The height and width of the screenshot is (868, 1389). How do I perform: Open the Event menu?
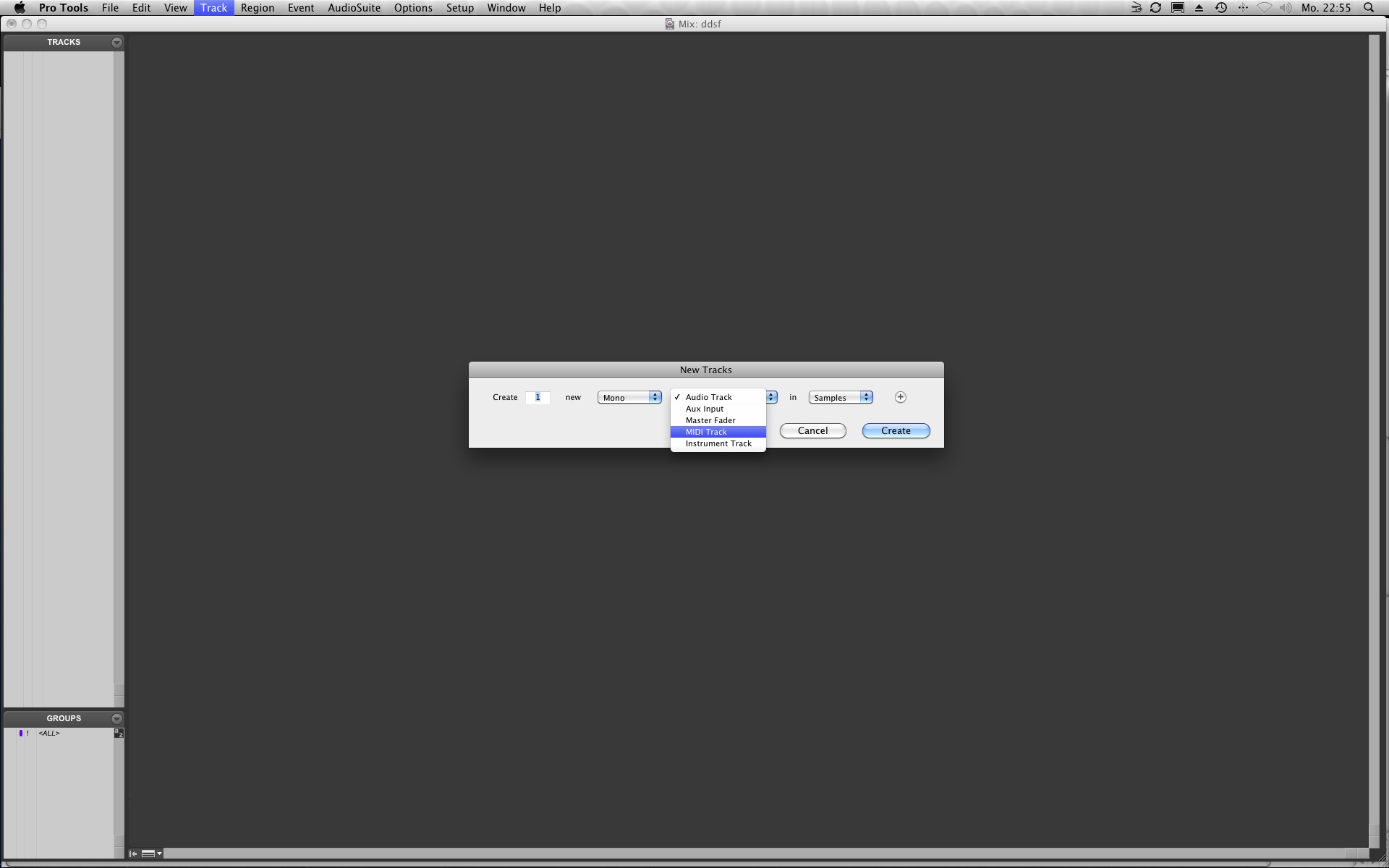[301, 8]
